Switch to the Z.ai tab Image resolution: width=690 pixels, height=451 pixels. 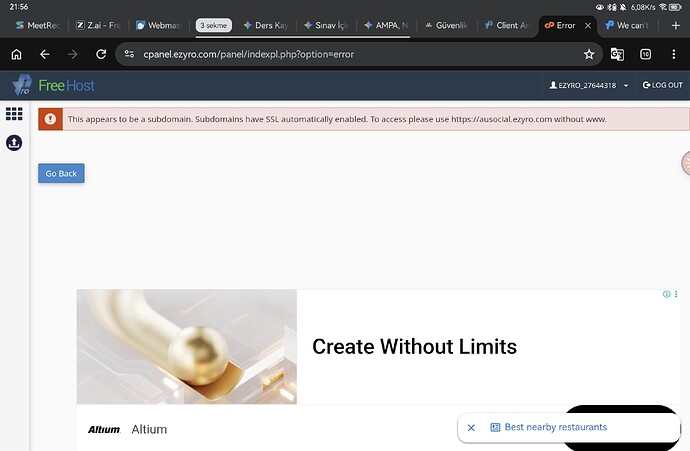[98, 26]
